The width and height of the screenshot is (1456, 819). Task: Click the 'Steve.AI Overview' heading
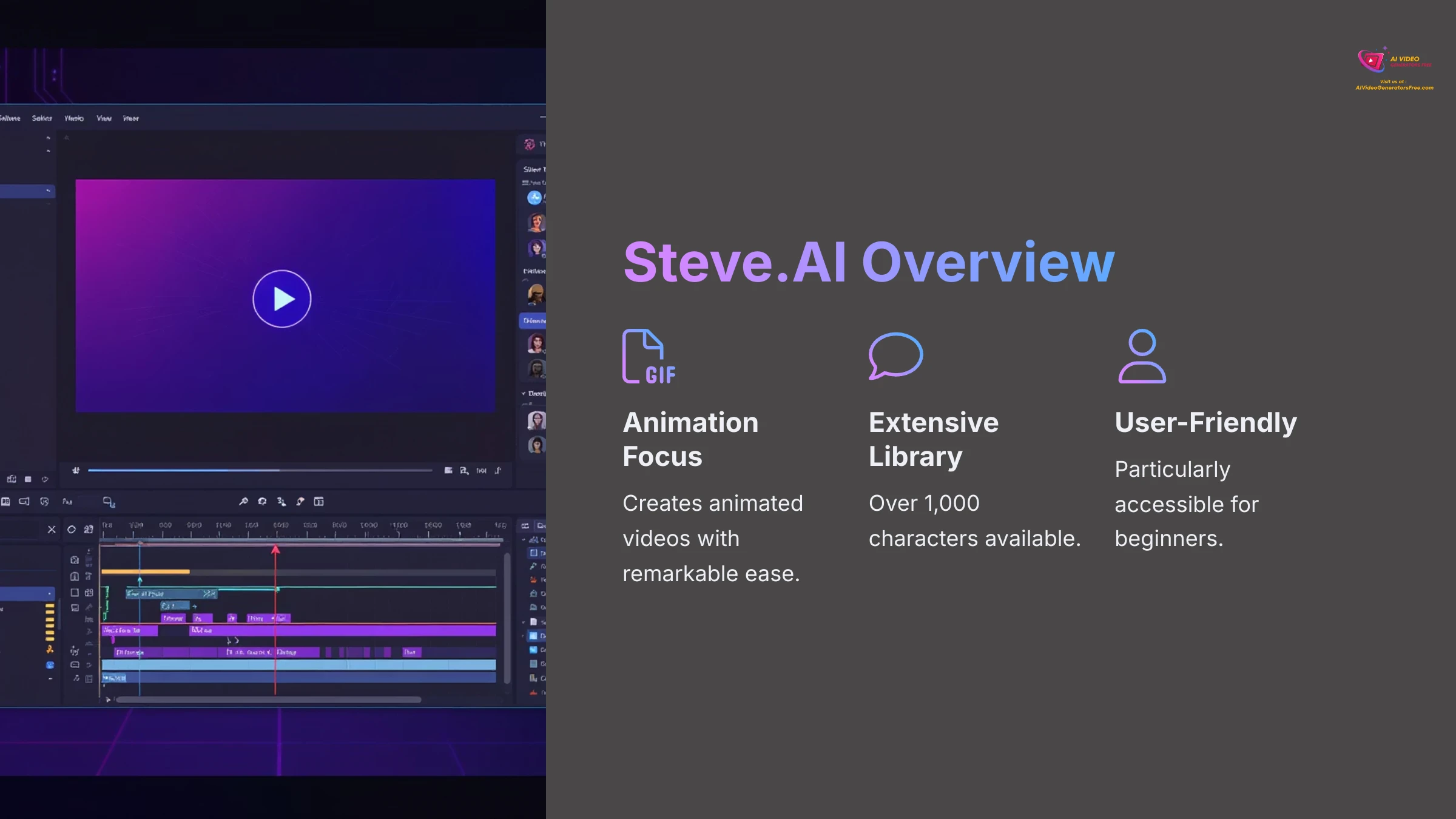tap(869, 262)
